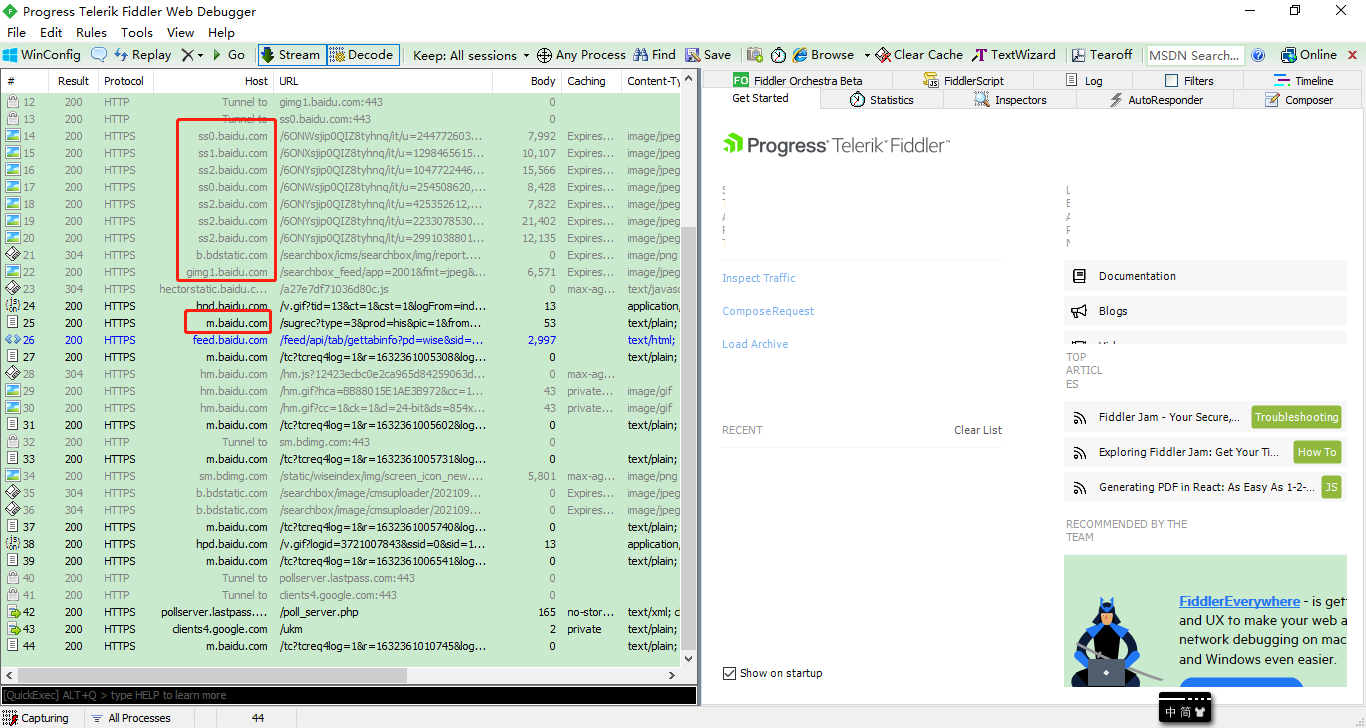The height and width of the screenshot is (728, 1366).
Task: Open the Keep: All sessions dropdown
Action: tap(471, 55)
